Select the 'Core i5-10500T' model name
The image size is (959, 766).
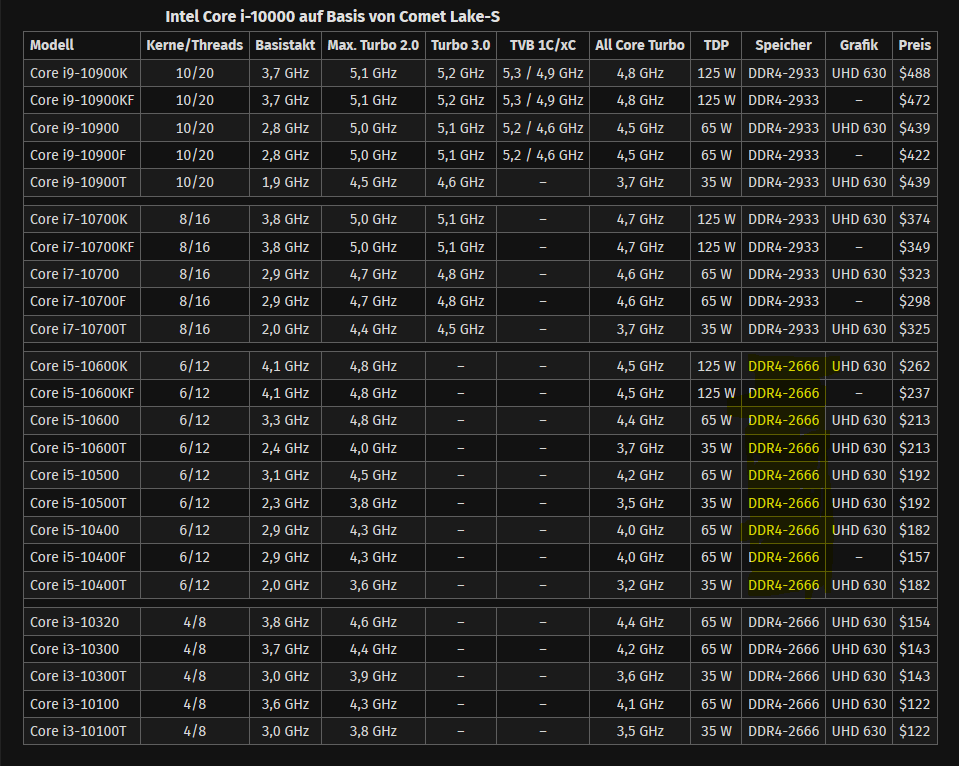coord(78,503)
